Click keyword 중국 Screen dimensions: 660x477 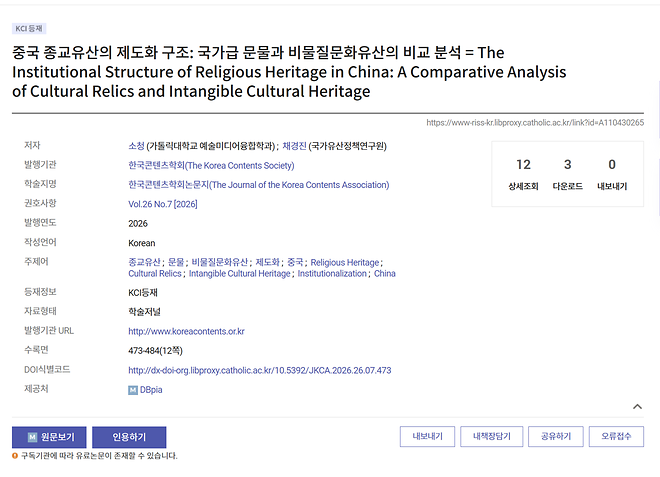(295, 262)
